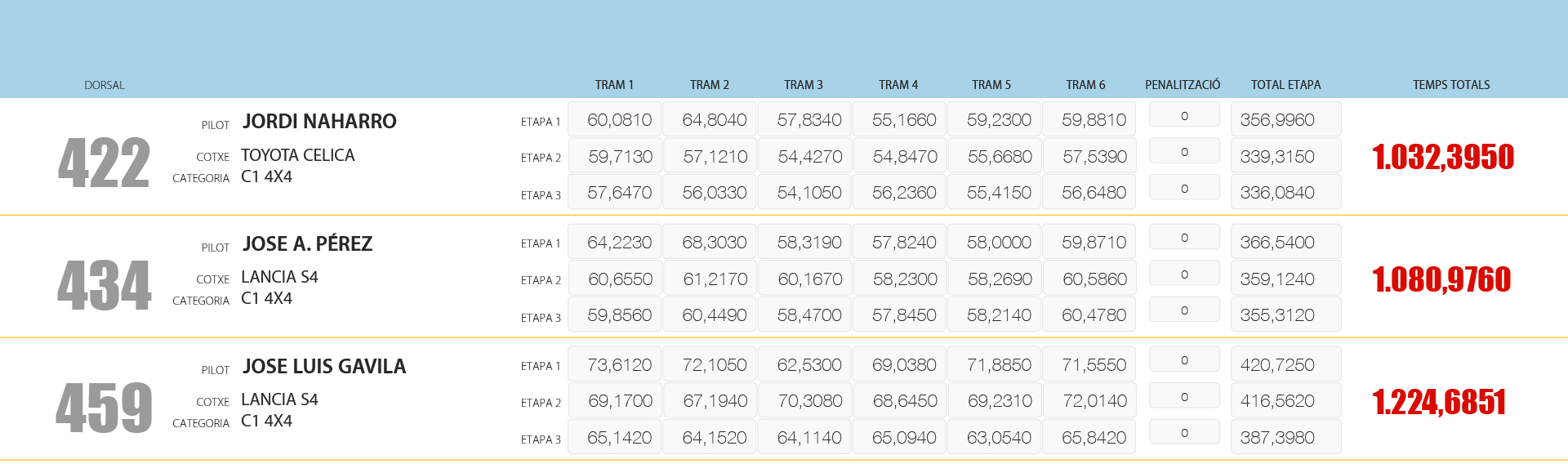
Task: Select total time 1.224,6851
Action: (x=1439, y=402)
